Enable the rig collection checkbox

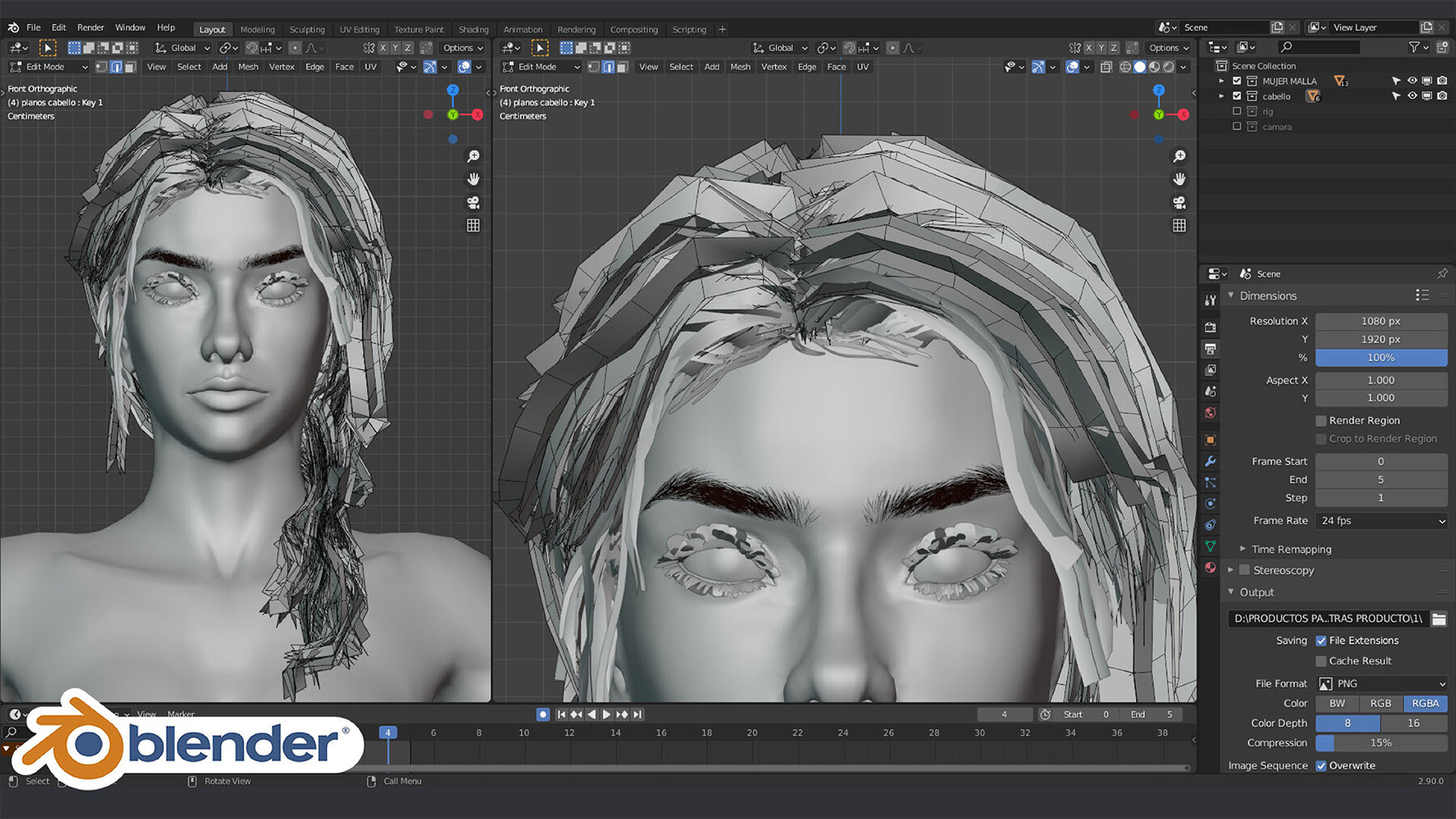(x=1237, y=112)
